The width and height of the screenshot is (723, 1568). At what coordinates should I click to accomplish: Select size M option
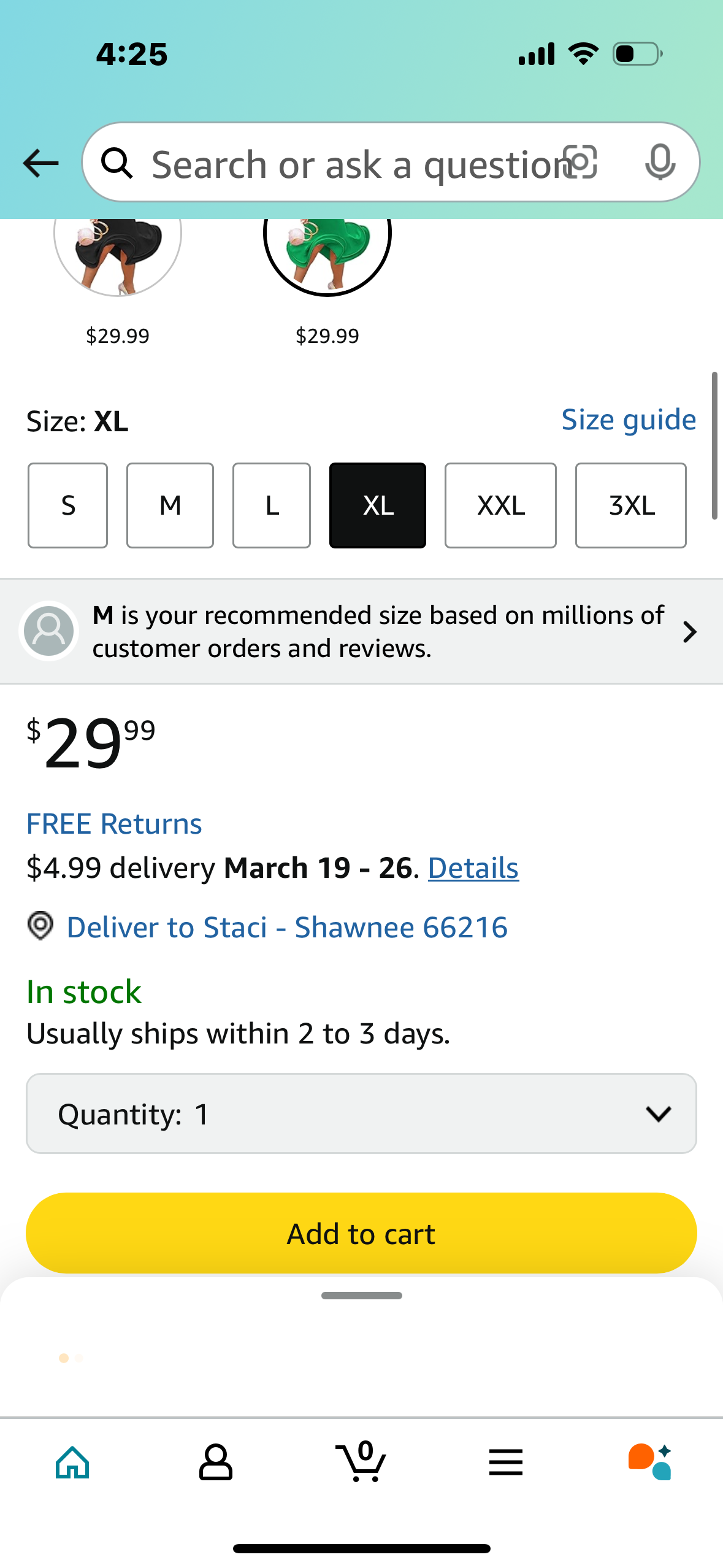click(170, 505)
